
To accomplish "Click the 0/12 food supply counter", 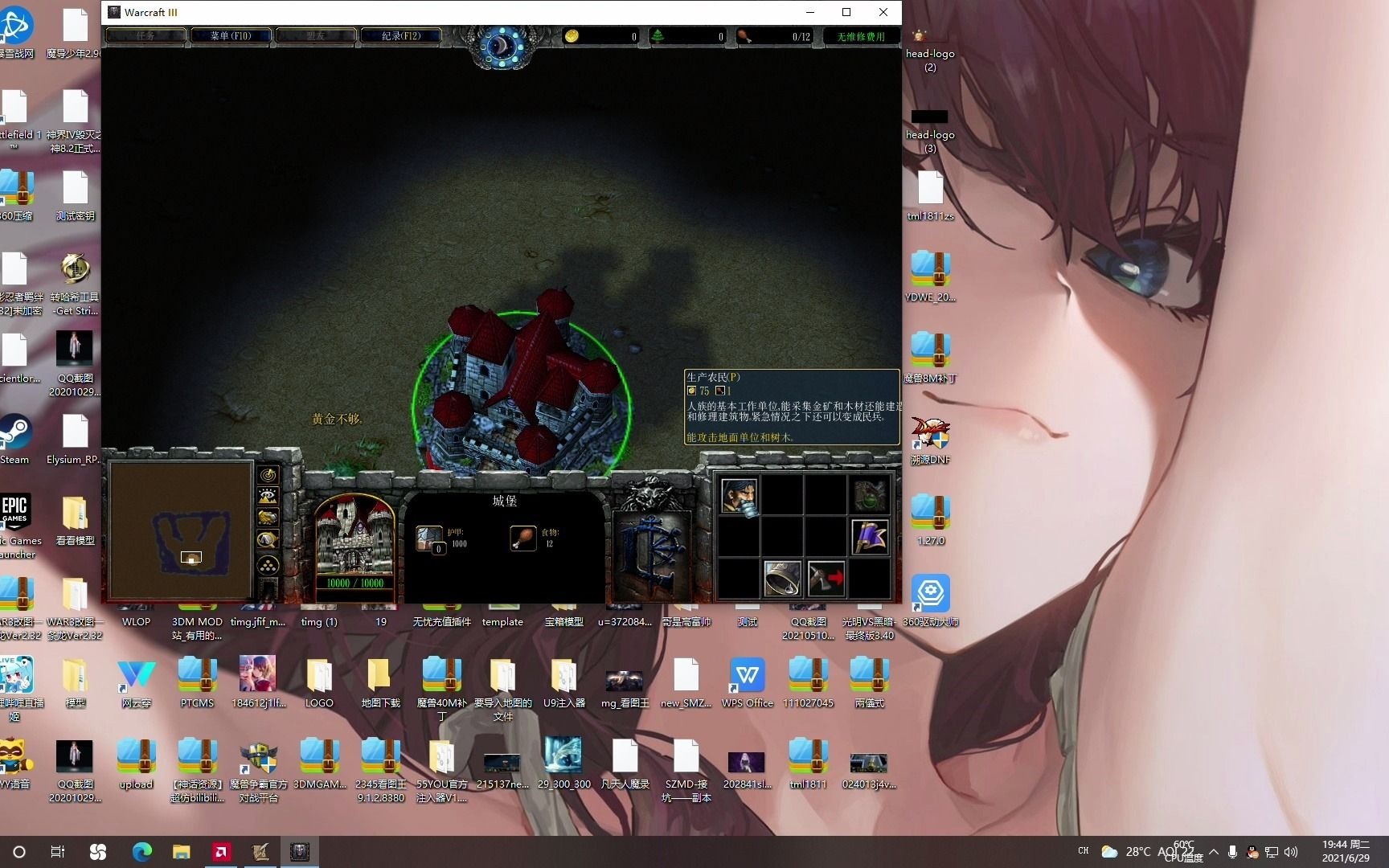I will 801,37.
